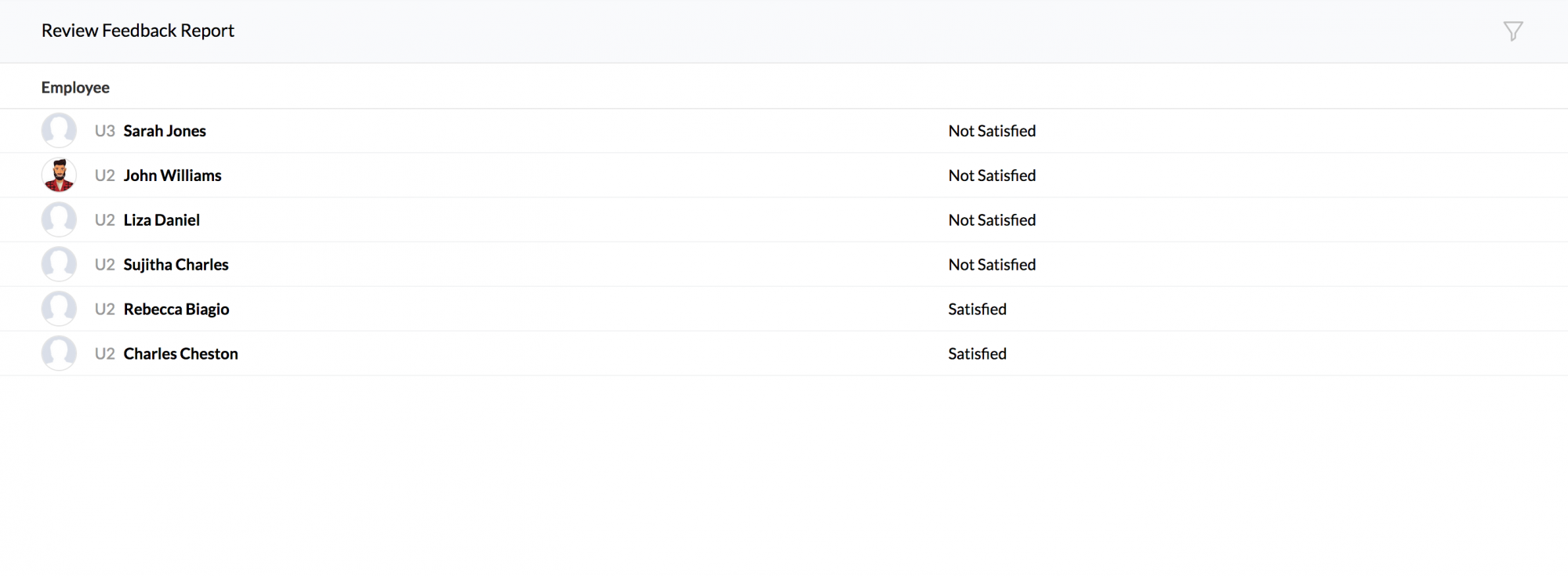The height and width of the screenshot is (576, 1568).
Task: Open the filter icon in report header
Action: (x=1512, y=31)
